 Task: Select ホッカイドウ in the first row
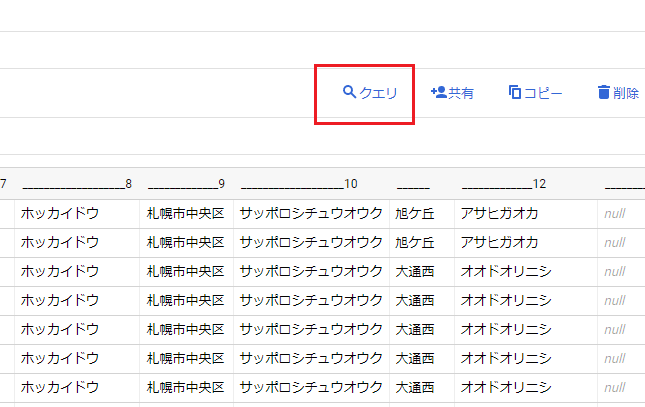pyautogui.click(x=60, y=213)
